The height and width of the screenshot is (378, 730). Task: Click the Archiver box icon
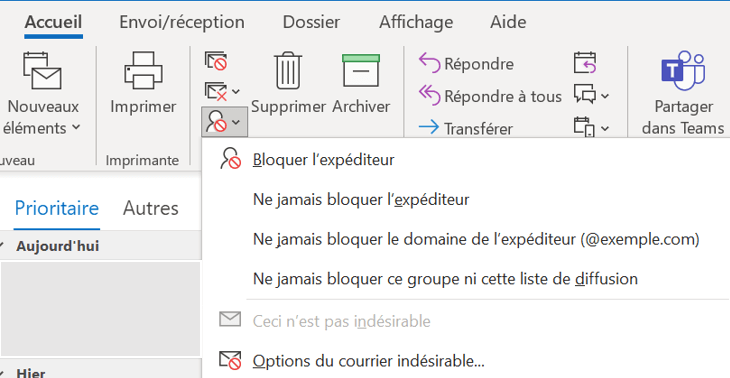pos(361,71)
